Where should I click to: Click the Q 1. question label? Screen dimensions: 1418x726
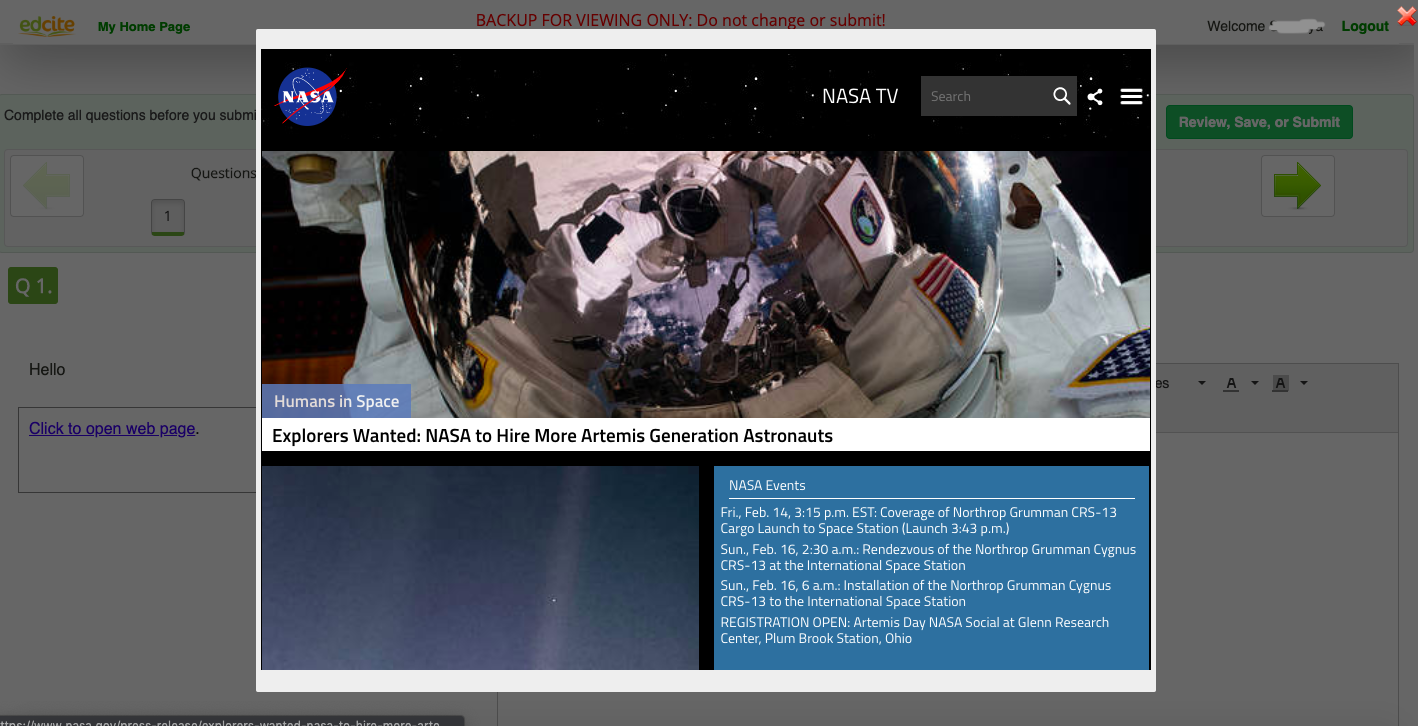tap(33, 287)
